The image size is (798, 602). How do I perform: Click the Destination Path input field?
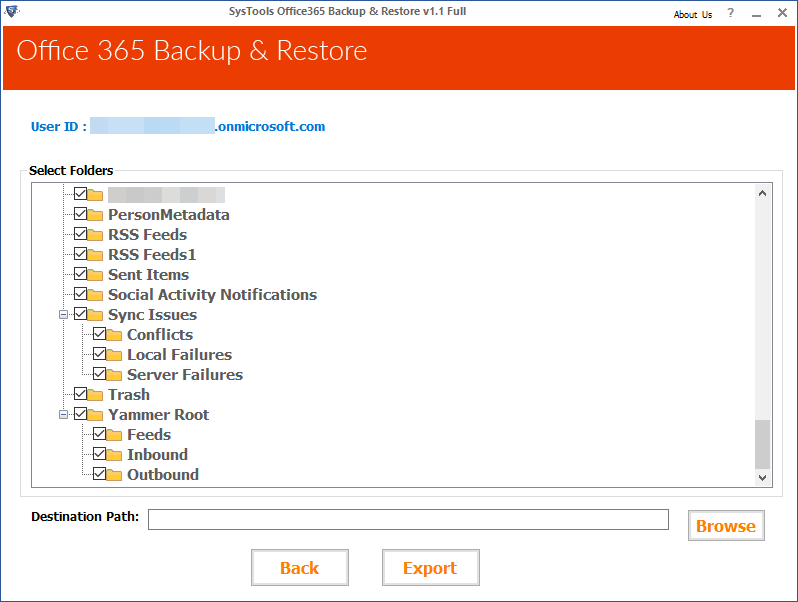[408, 520]
